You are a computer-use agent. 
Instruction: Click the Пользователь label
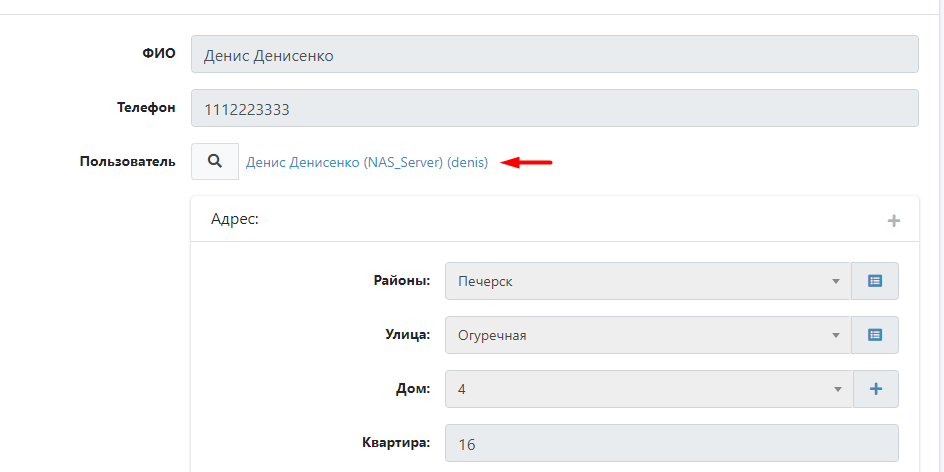(128, 162)
